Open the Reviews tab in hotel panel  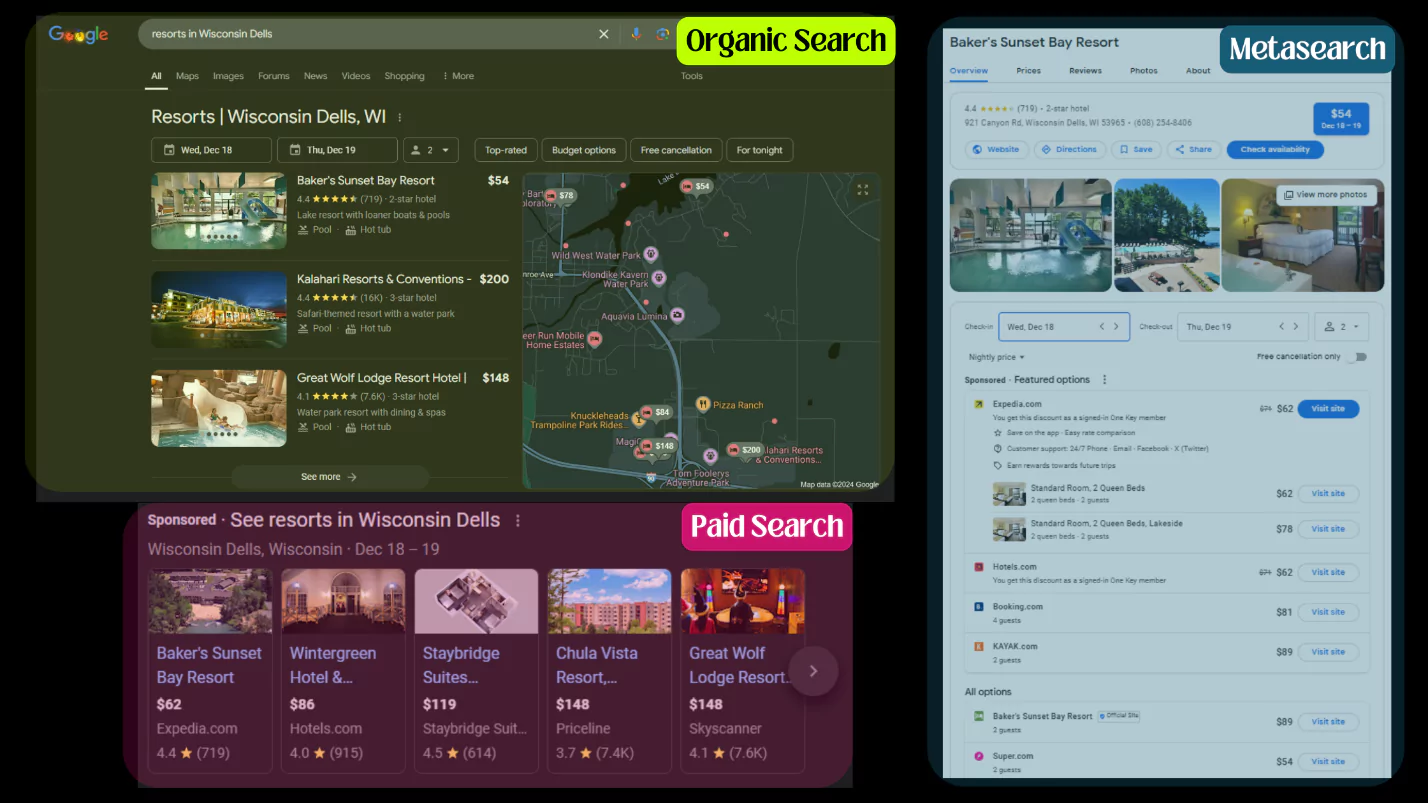click(x=1085, y=71)
